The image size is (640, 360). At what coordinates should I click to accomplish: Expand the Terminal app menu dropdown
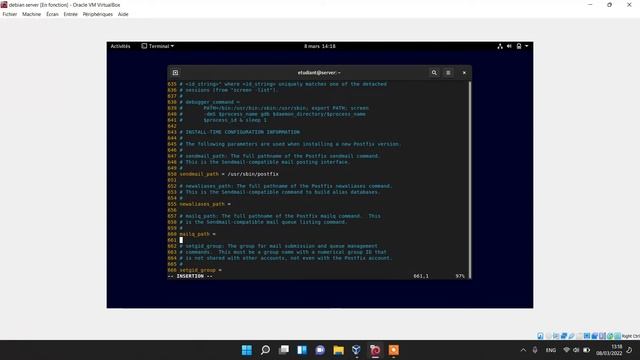(158, 46)
